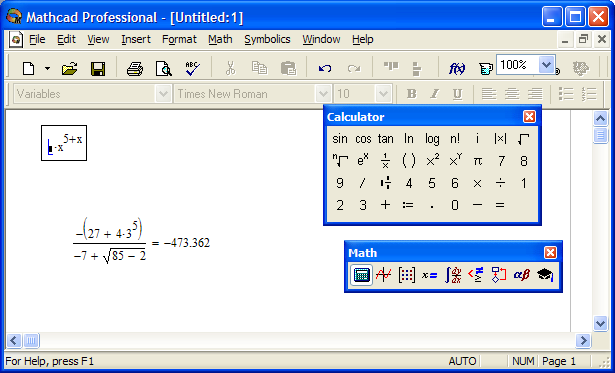
Task: Toggle Underline formatting
Action: (x=457, y=94)
